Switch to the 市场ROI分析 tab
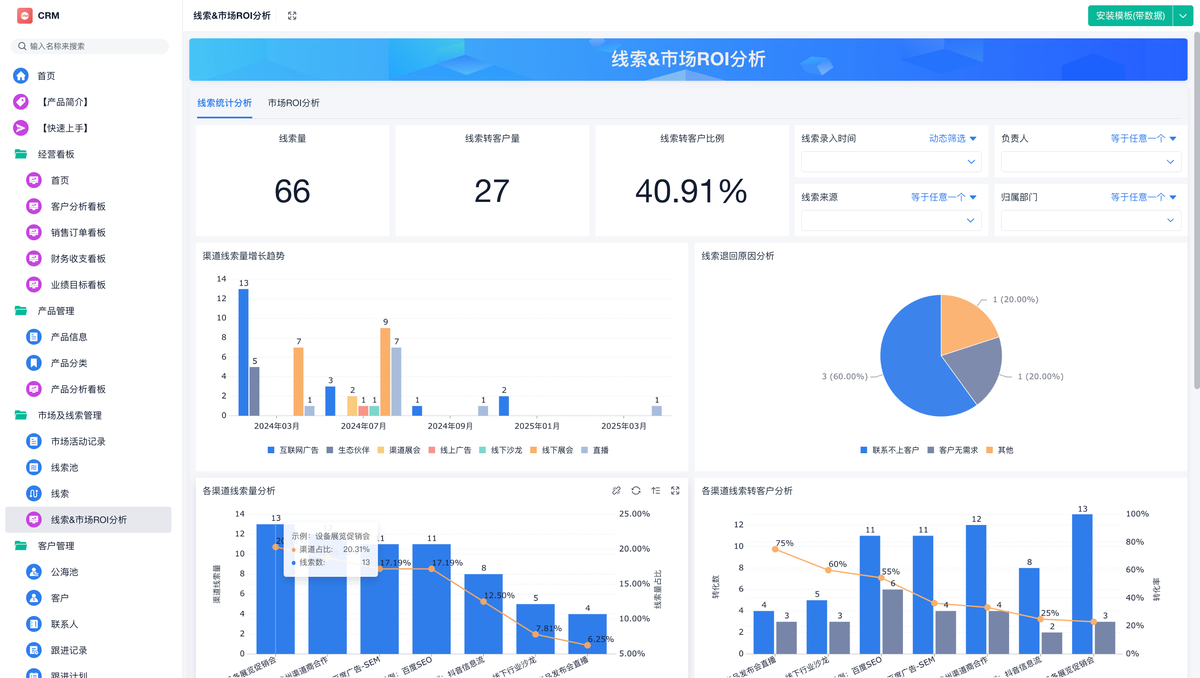 294,103
